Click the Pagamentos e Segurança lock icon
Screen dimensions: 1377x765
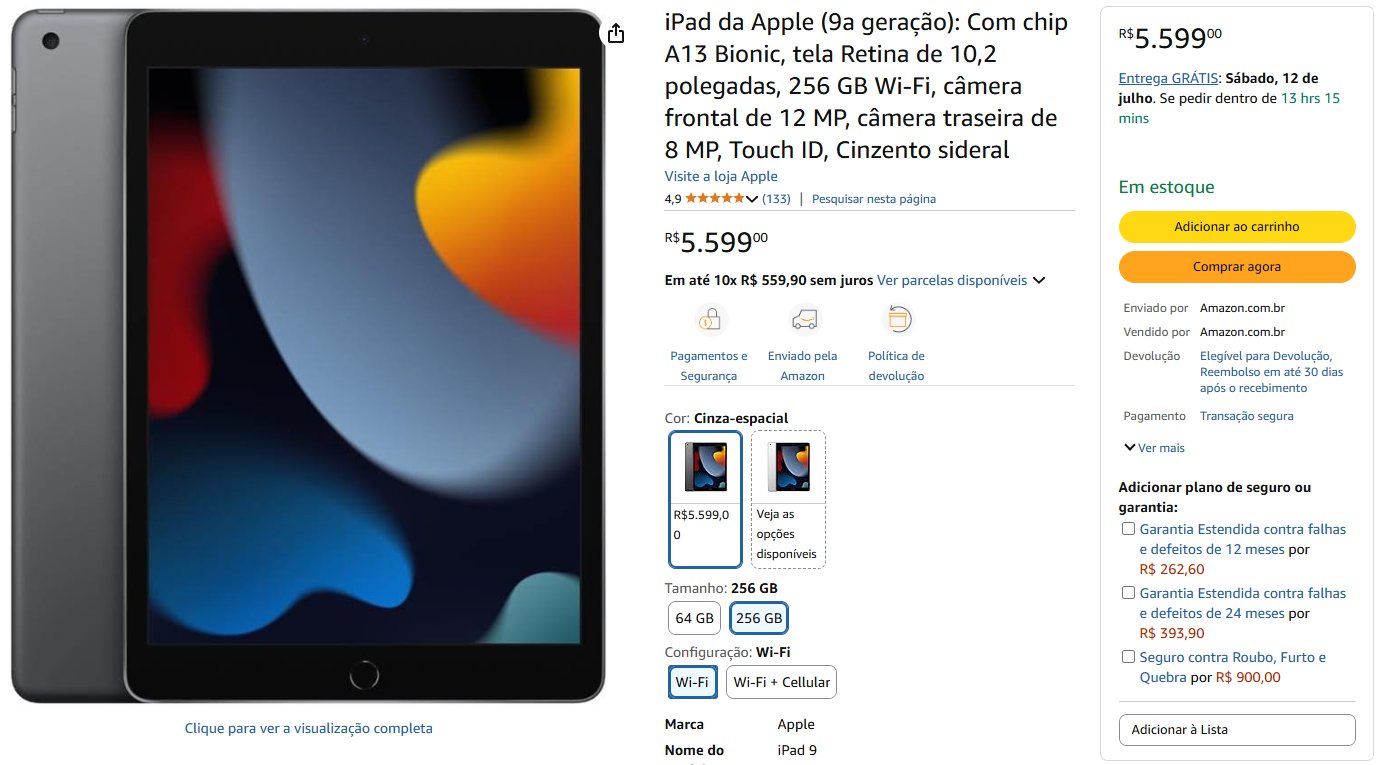709,320
